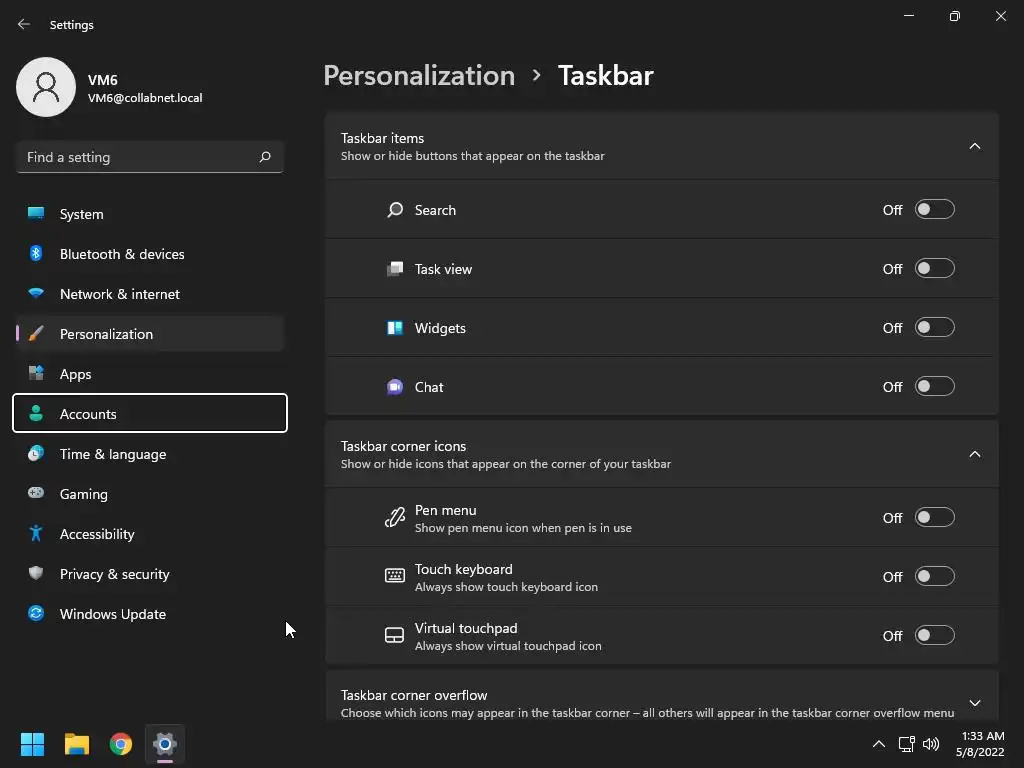Click the VM6 profile avatar
This screenshot has height=768, width=1024.
click(x=46, y=87)
